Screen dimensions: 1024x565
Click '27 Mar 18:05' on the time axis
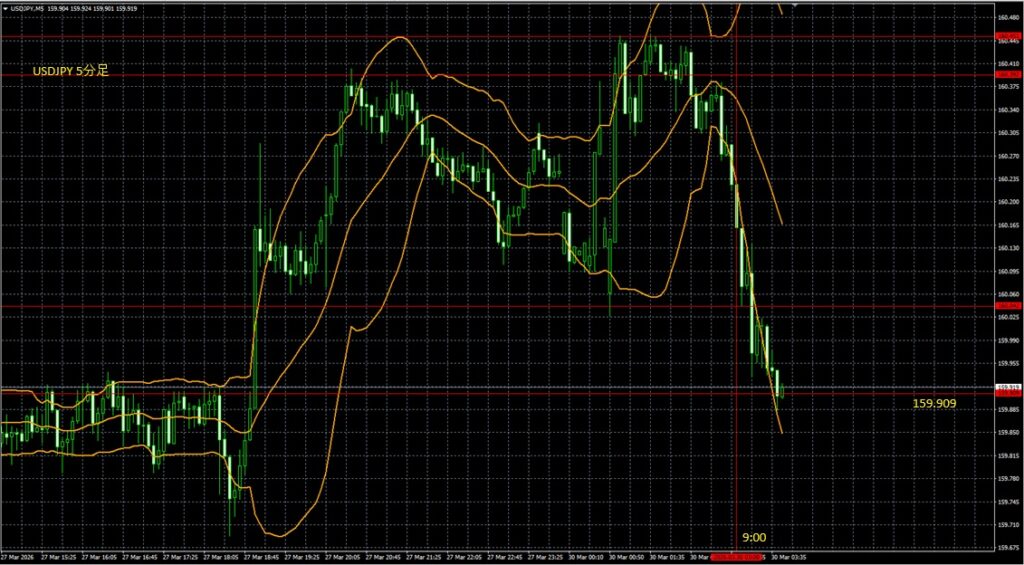[x=221, y=557]
